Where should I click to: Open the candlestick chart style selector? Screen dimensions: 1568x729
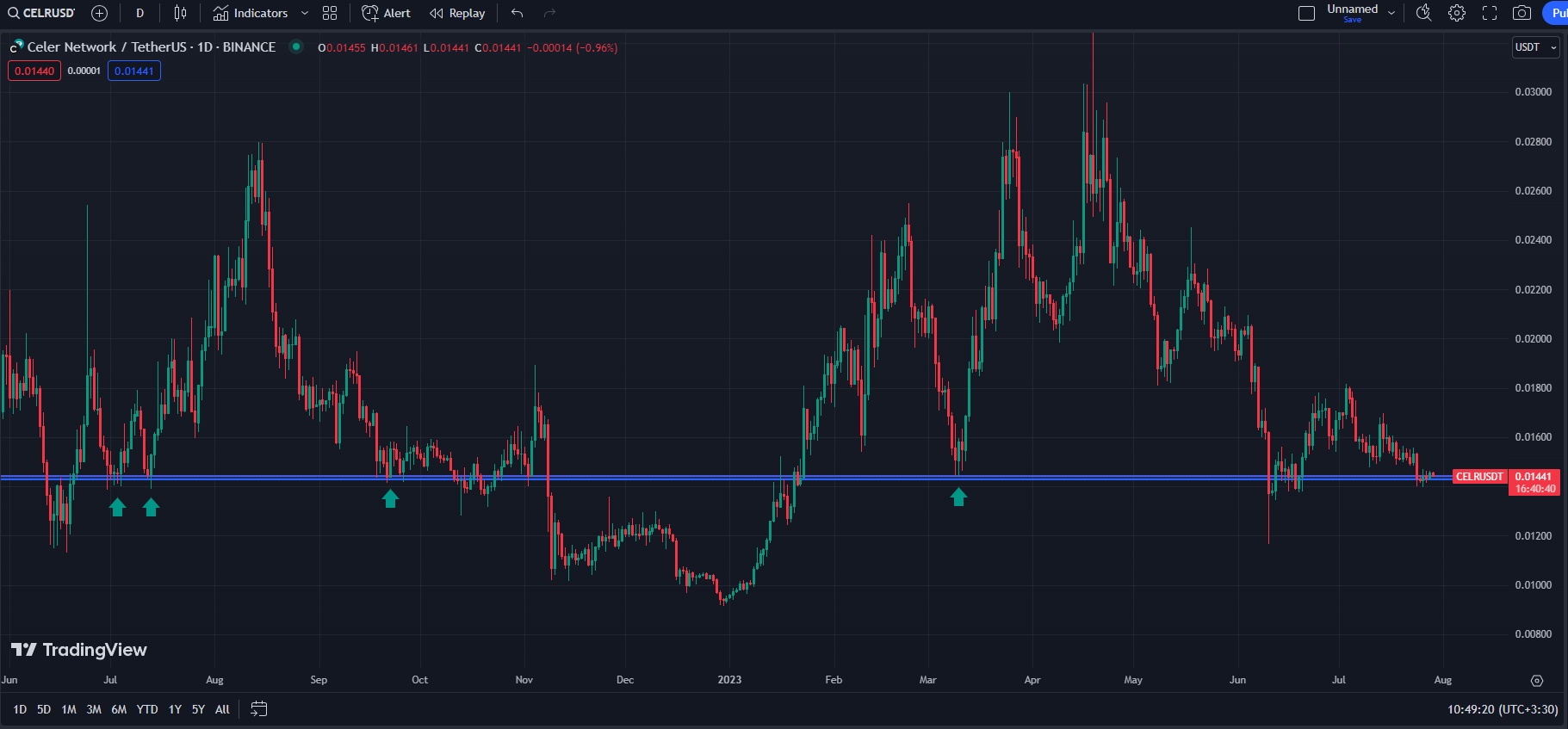coord(180,13)
